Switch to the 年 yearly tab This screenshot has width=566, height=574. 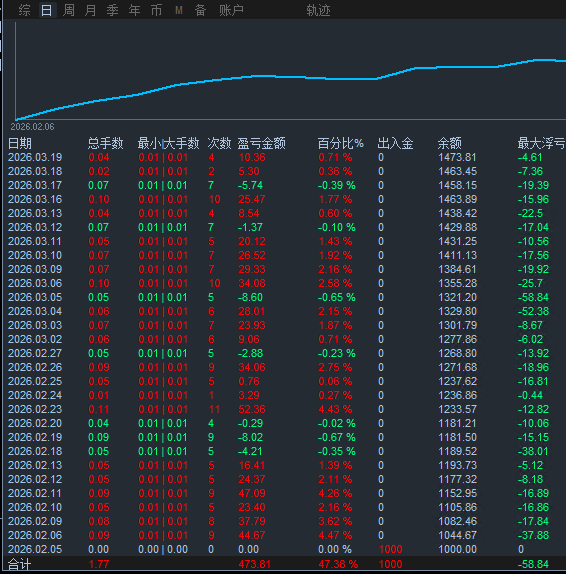coord(134,10)
